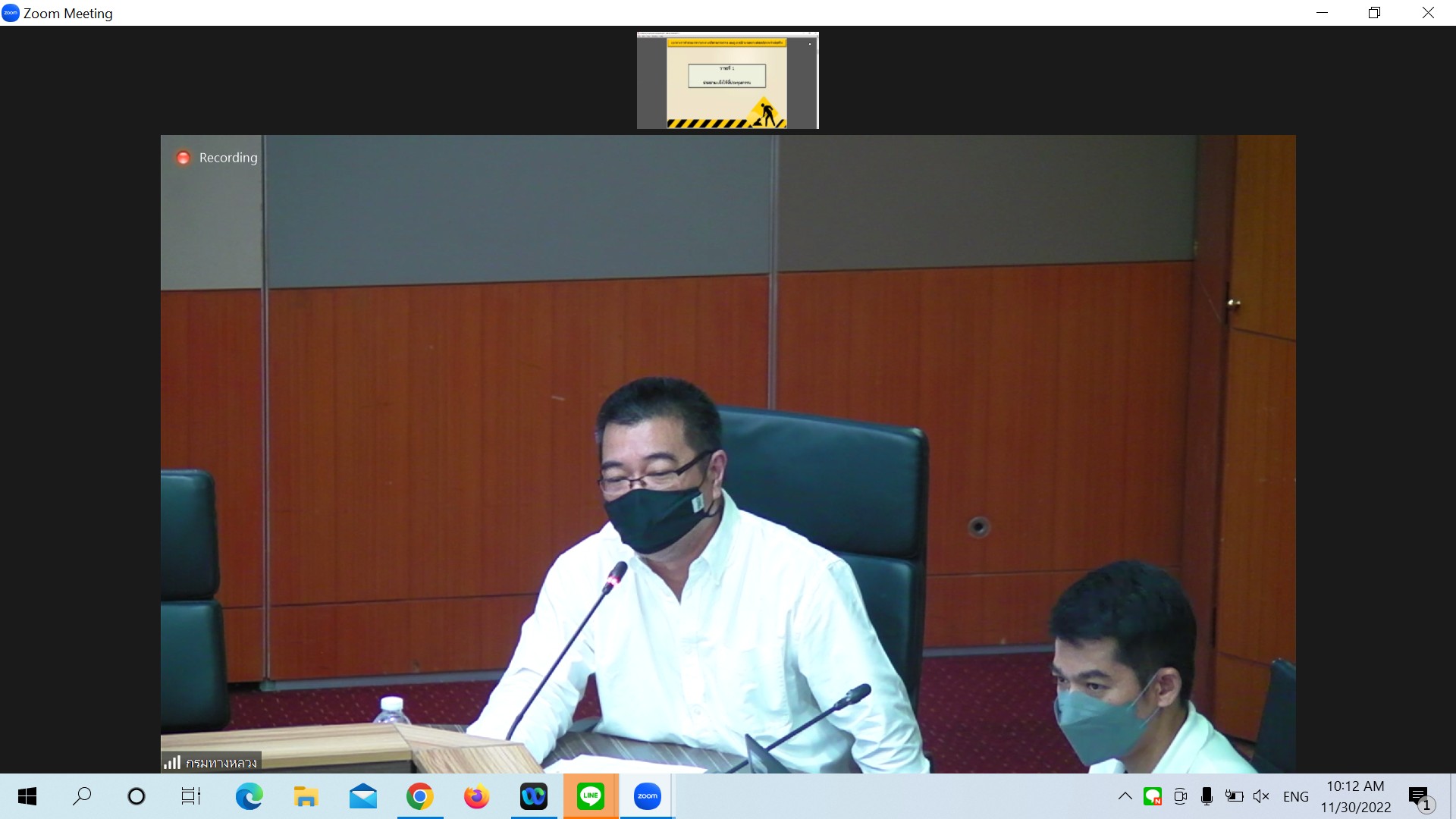Toggle the muted volume speaker icon
Image resolution: width=1456 pixels, height=819 pixels.
[1261, 796]
